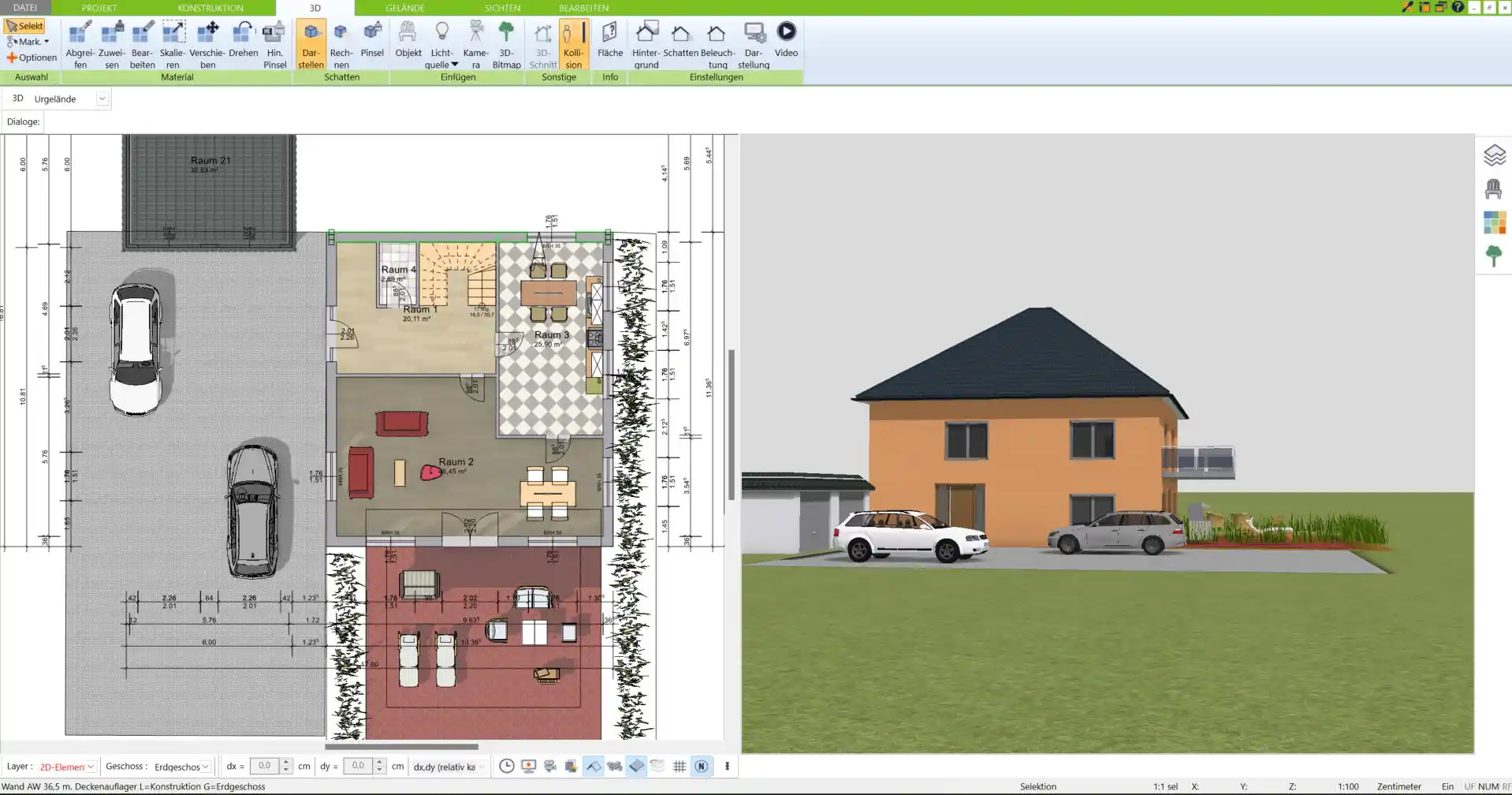Open the plants tree catalog on right sidebar
The width and height of the screenshot is (1512, 795).
click(x=1494, y=256)
